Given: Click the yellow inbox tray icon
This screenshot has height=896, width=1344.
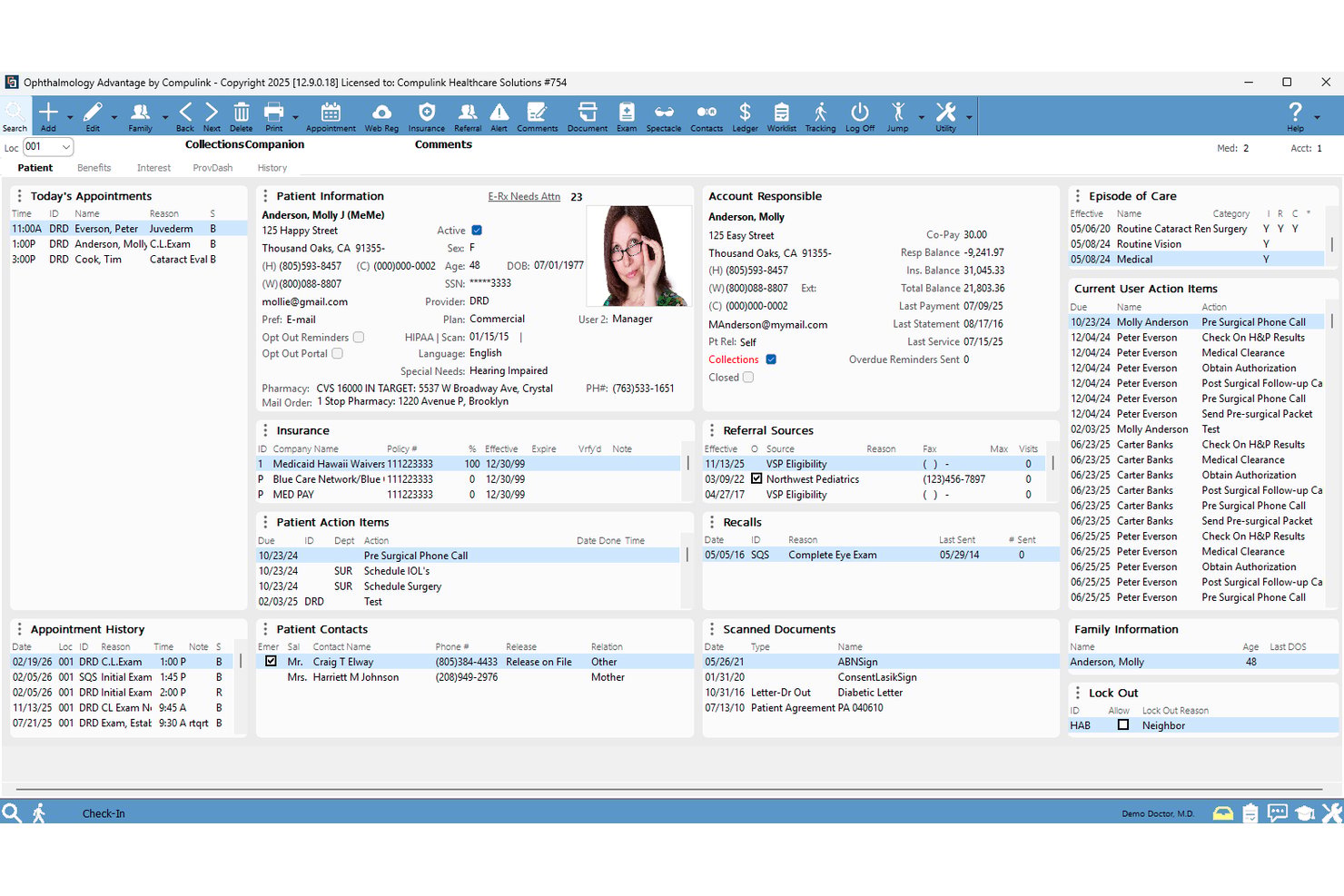Looking at the screenshot, I should [1223, 813].
